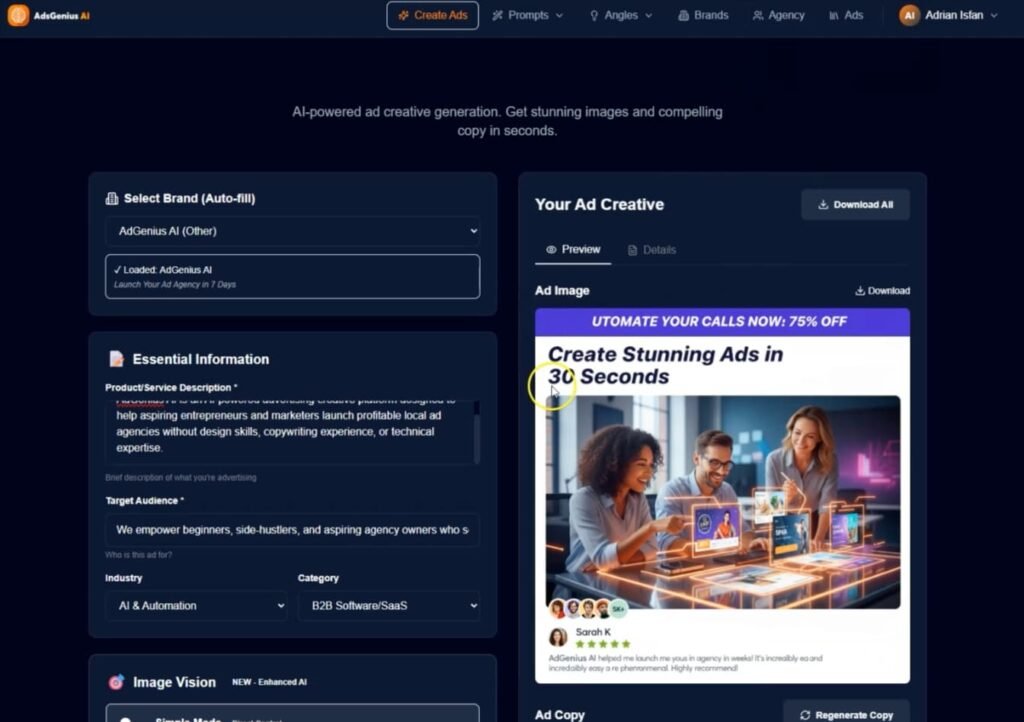Click the Prompts scissors icon in the navbar

tap(497, 16)
